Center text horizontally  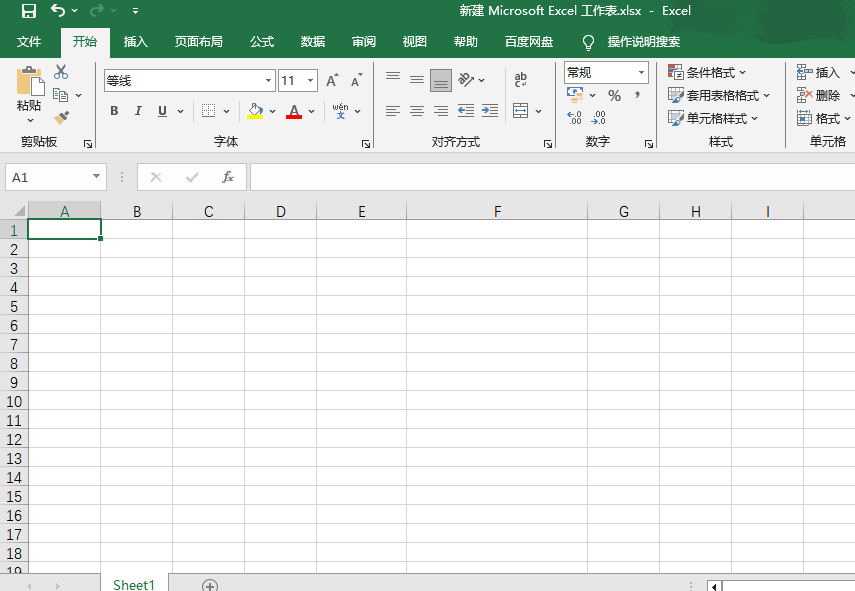tap(417, 111)
